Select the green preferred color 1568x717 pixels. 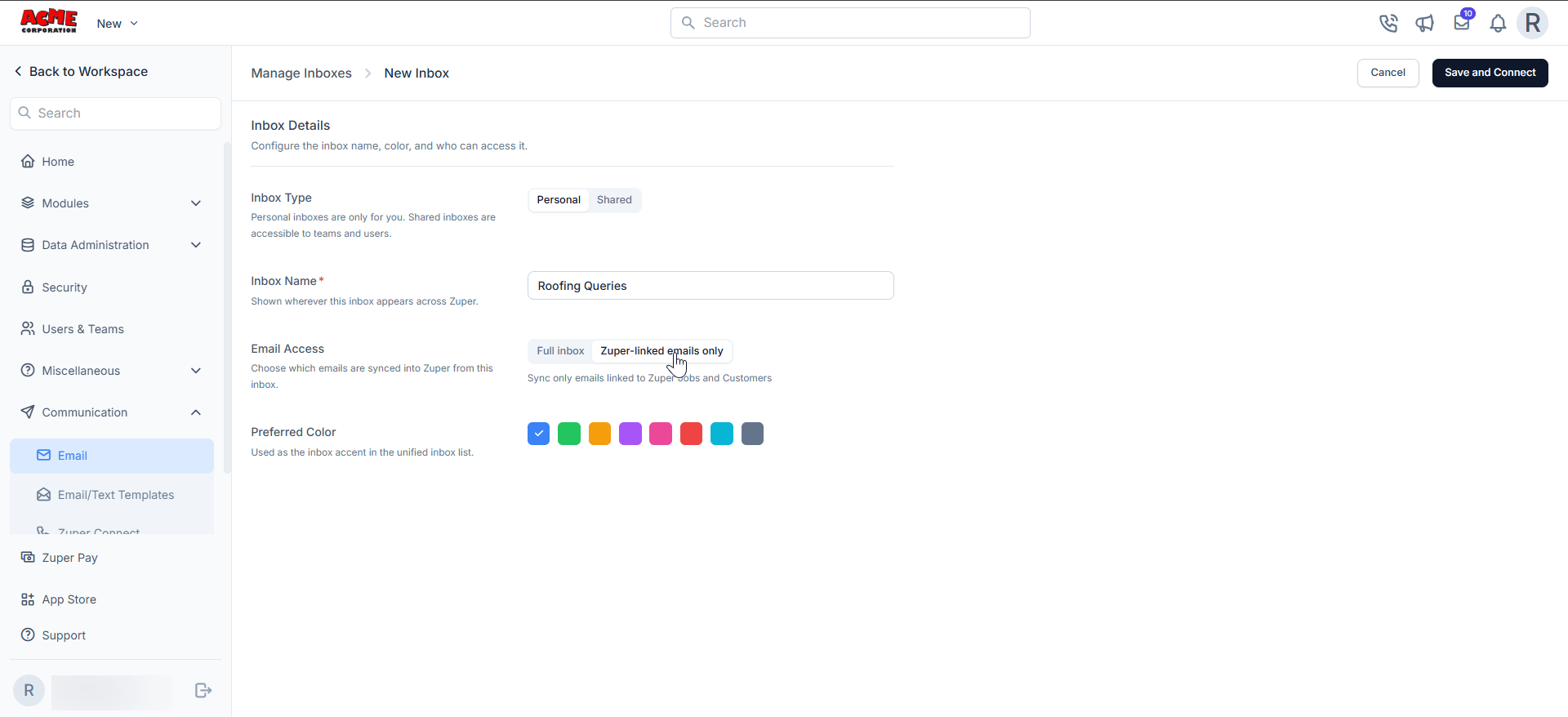tap(569, 434)
